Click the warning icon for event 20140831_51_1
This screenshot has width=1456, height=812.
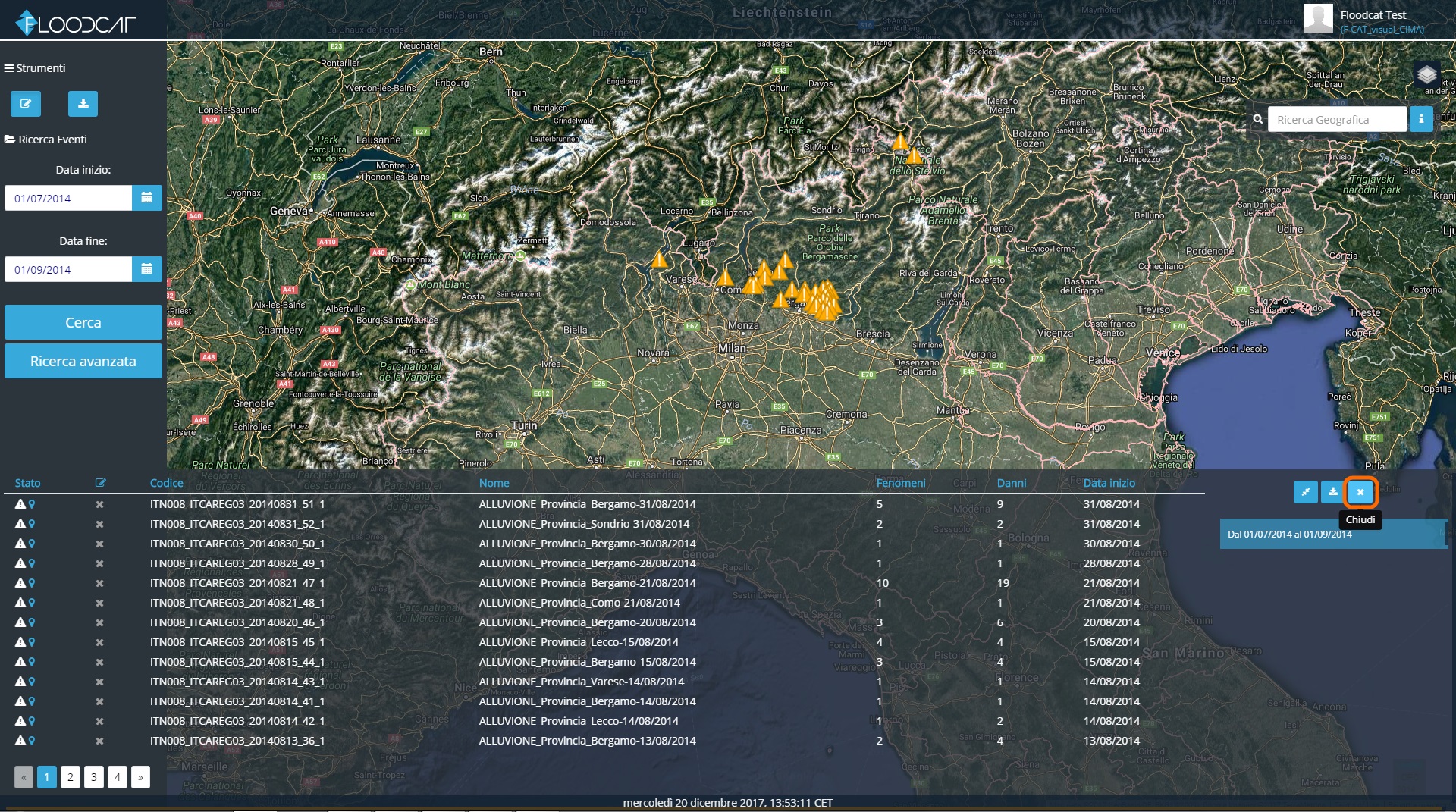point(20,504)
